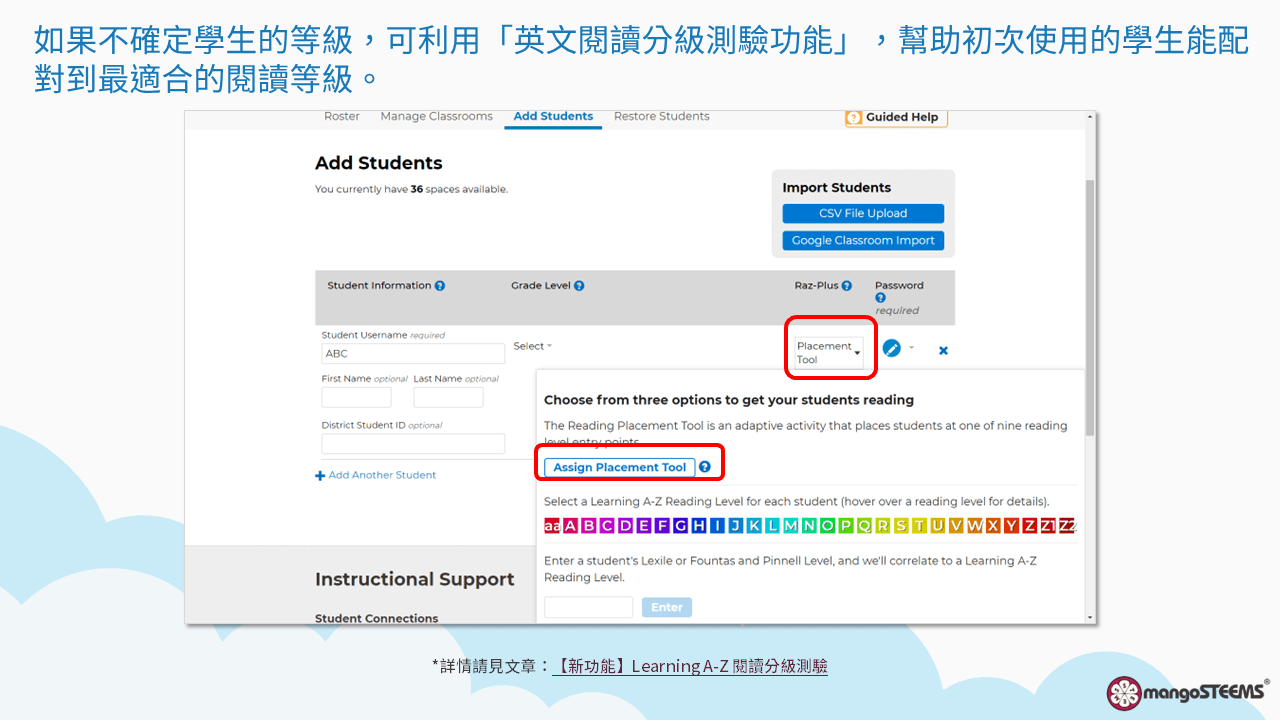The image size is (1280, 720).
Task: Select reading level U swatch
Action: click(x=938, y=525)
